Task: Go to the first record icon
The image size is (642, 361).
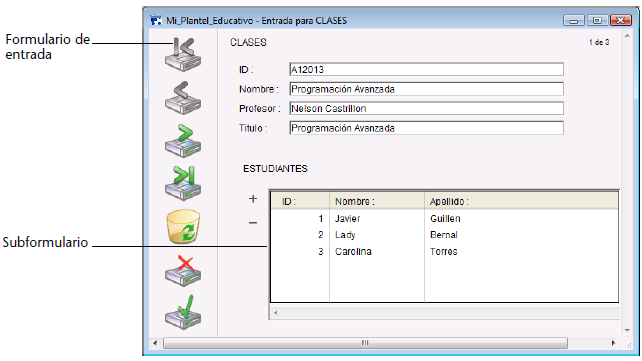Action: tap(183, 54)
